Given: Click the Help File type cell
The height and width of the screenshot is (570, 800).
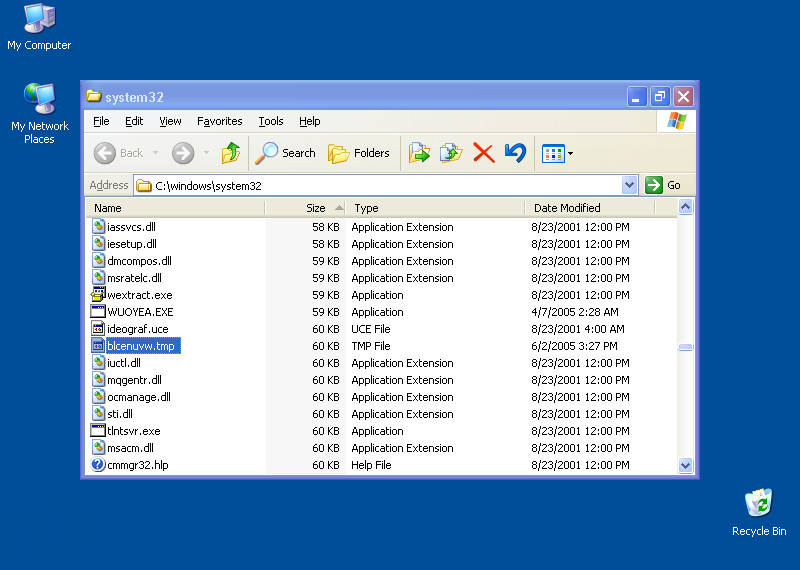Looking at the screenshot, I should (371, 465).
